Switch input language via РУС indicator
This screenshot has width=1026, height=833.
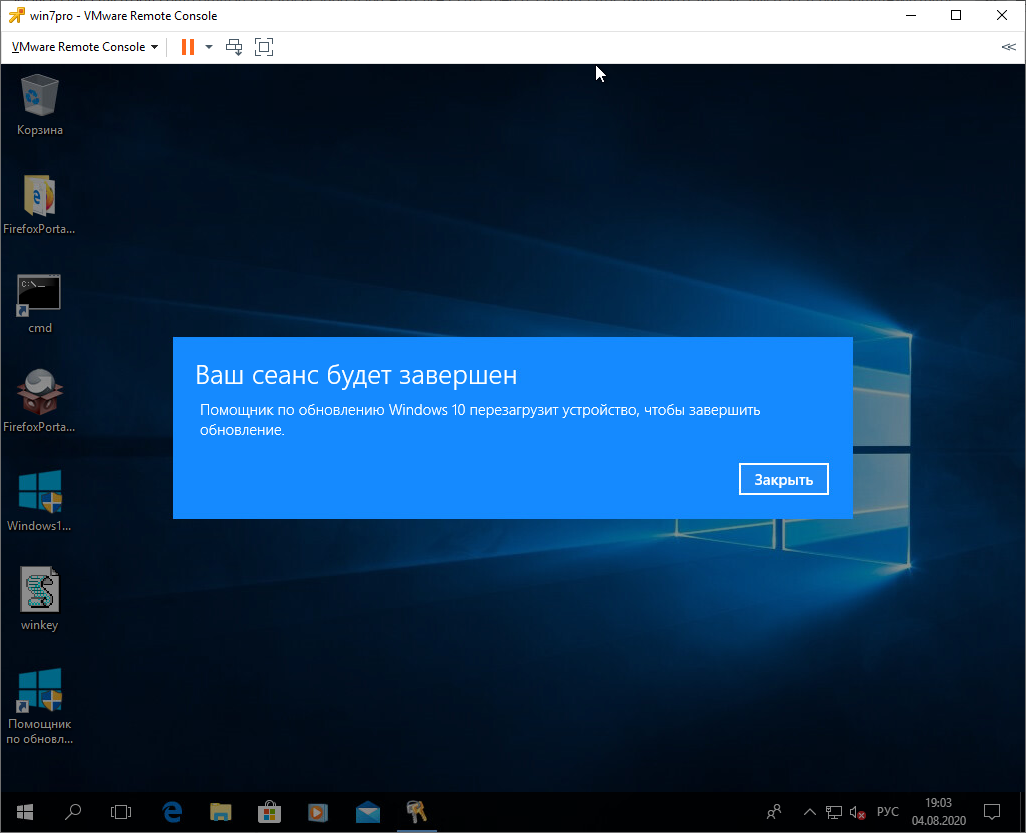pyautogui.click(x=888, y=812)
